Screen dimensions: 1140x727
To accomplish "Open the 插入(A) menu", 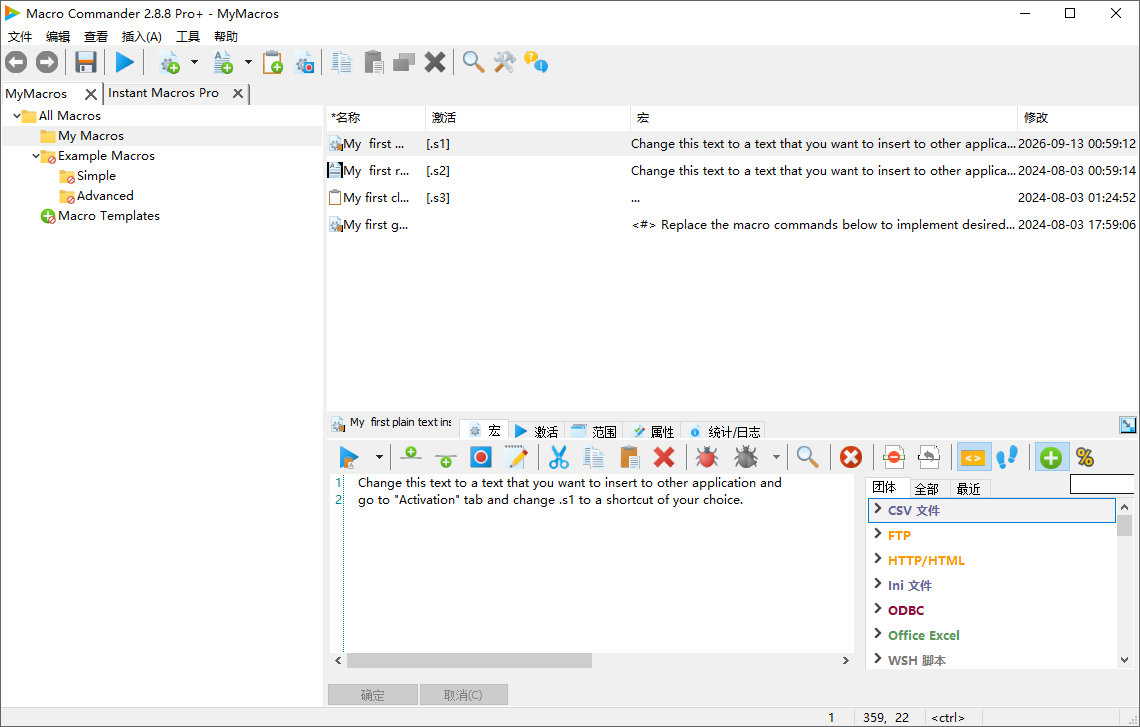I will point(141,36).
